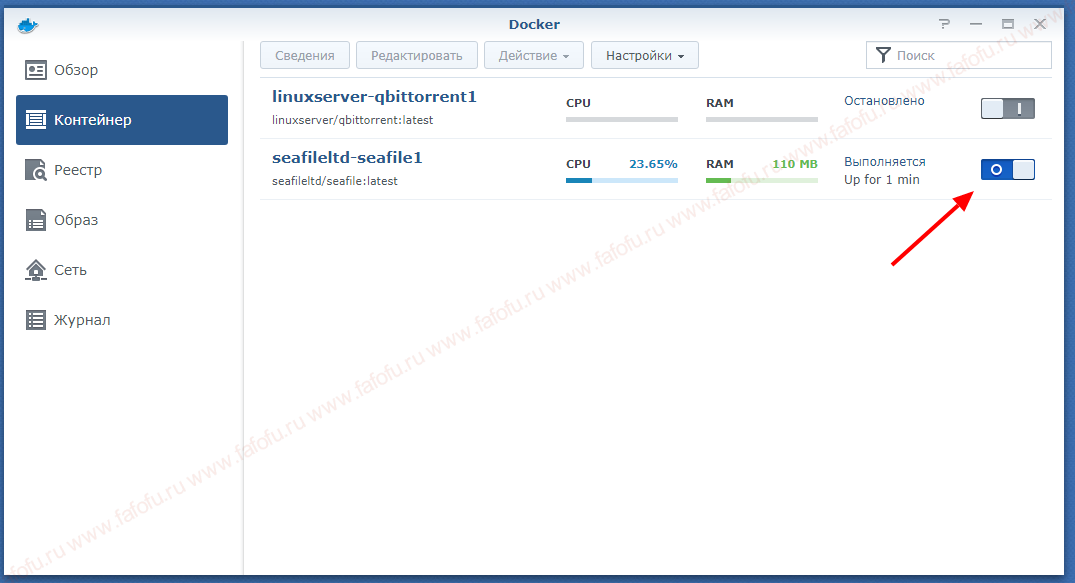Switch to the Образ section
Image resolution: width=1075 pixels, height=583 pixels.
(122, 220)
